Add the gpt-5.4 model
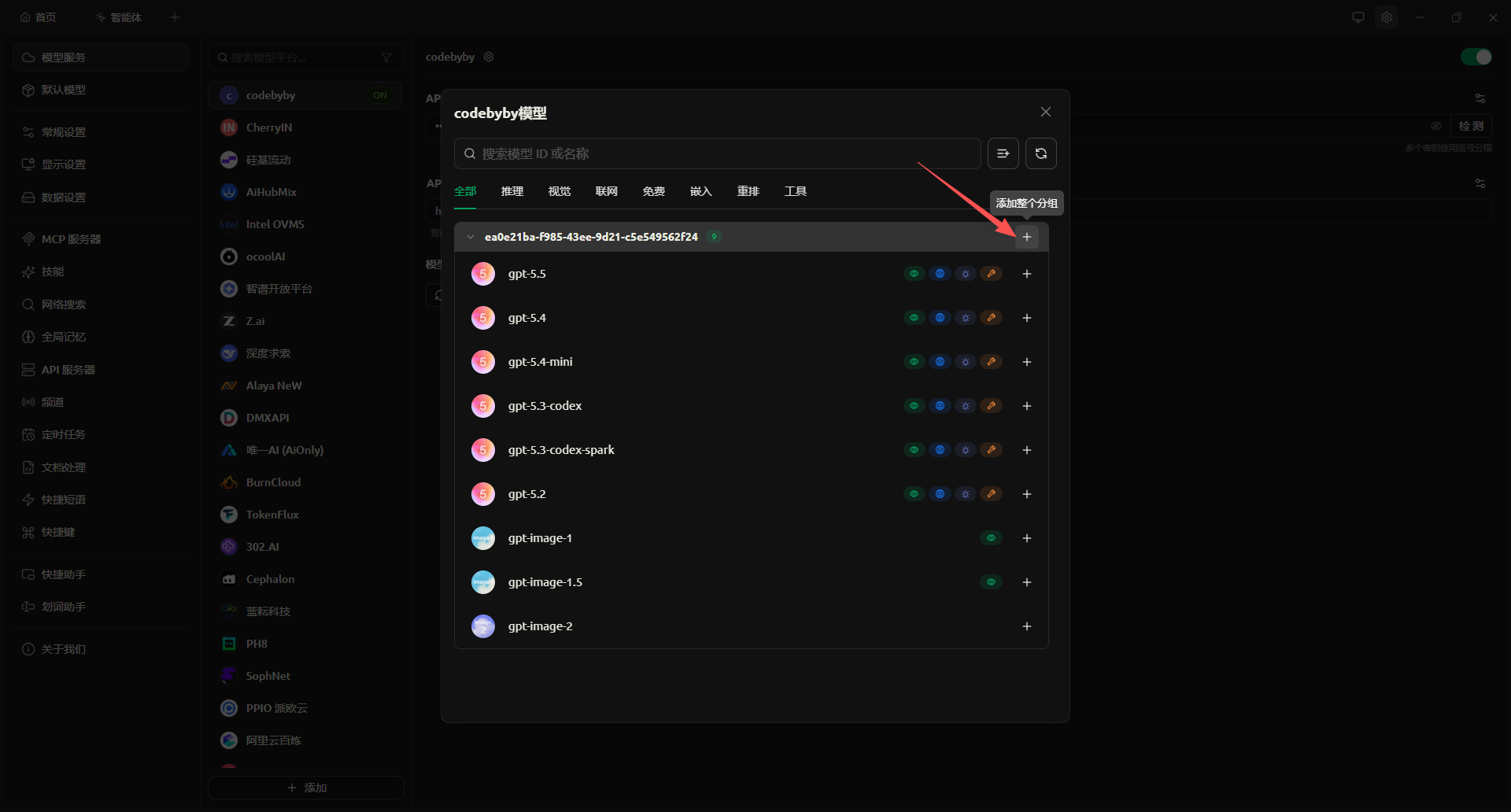Screen dimensions: 1511x812 [1026, 318]
